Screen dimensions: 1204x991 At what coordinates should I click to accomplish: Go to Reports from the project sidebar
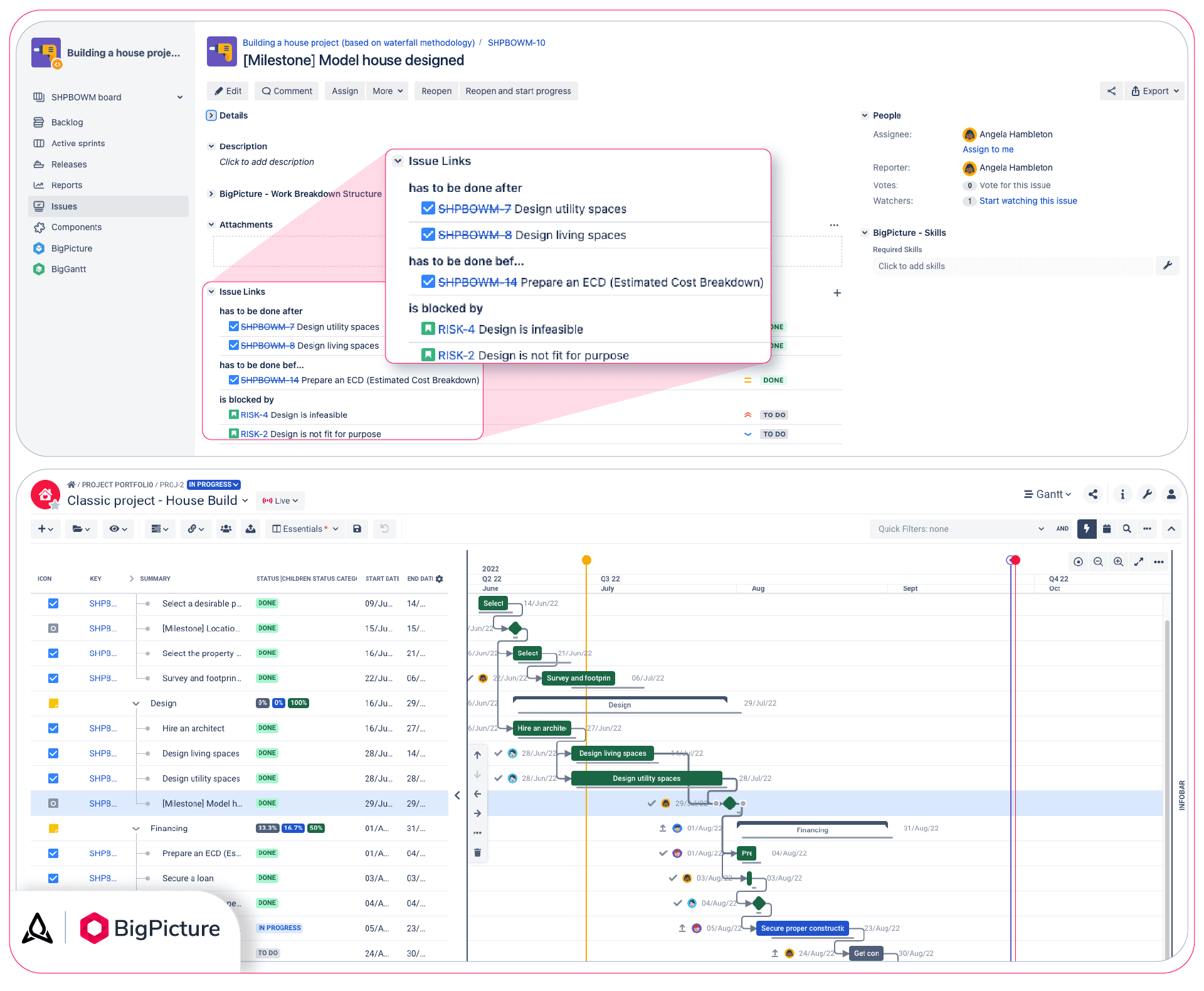[x=66, y=185]
